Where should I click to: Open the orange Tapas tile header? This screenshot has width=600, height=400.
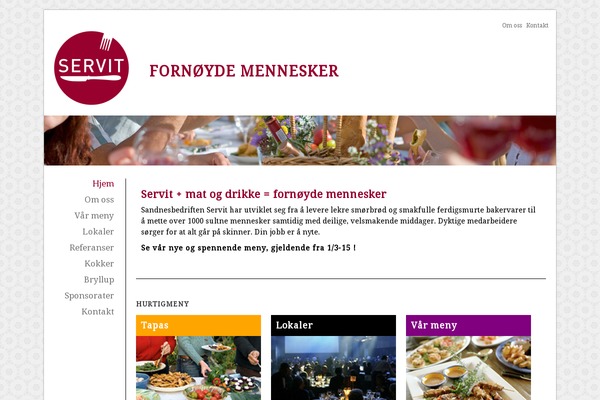click(x=199, y=325)
